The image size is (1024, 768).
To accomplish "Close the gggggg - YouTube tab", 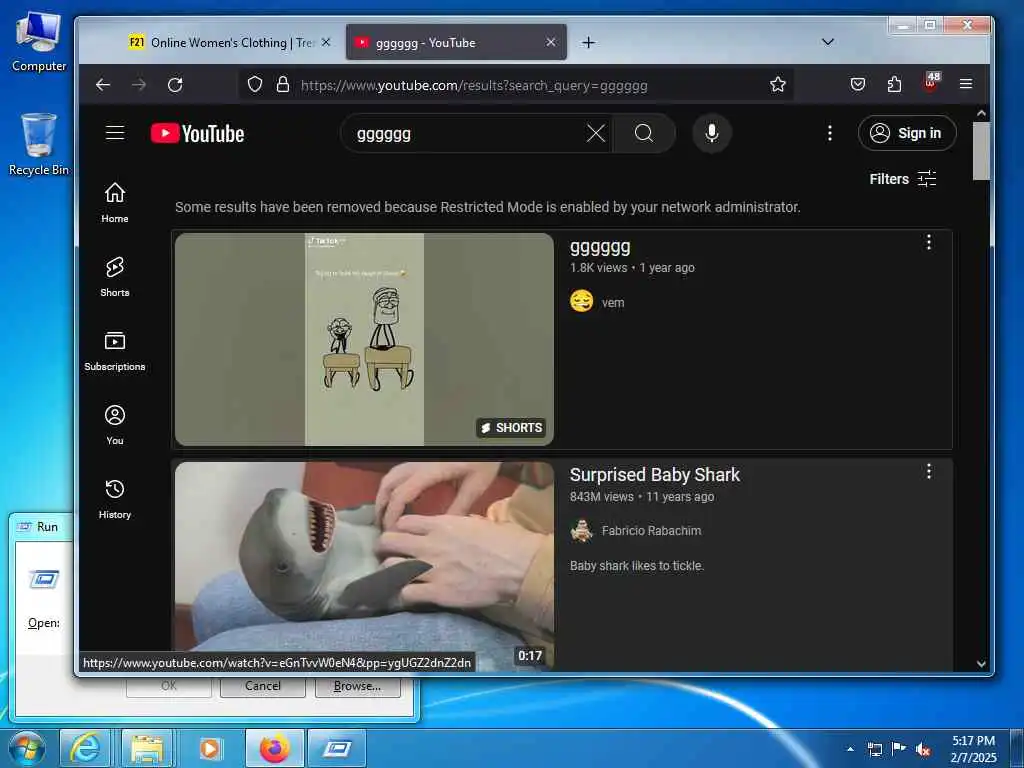I will point(551,42).
